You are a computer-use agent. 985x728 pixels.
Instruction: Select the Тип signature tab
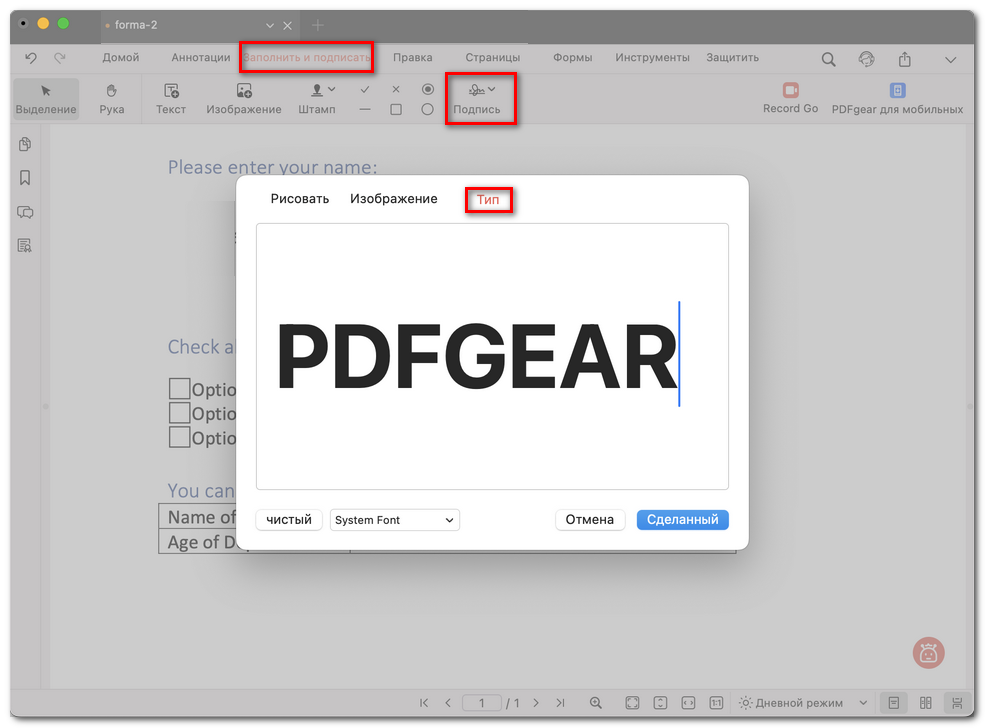(x=487, y=200)
